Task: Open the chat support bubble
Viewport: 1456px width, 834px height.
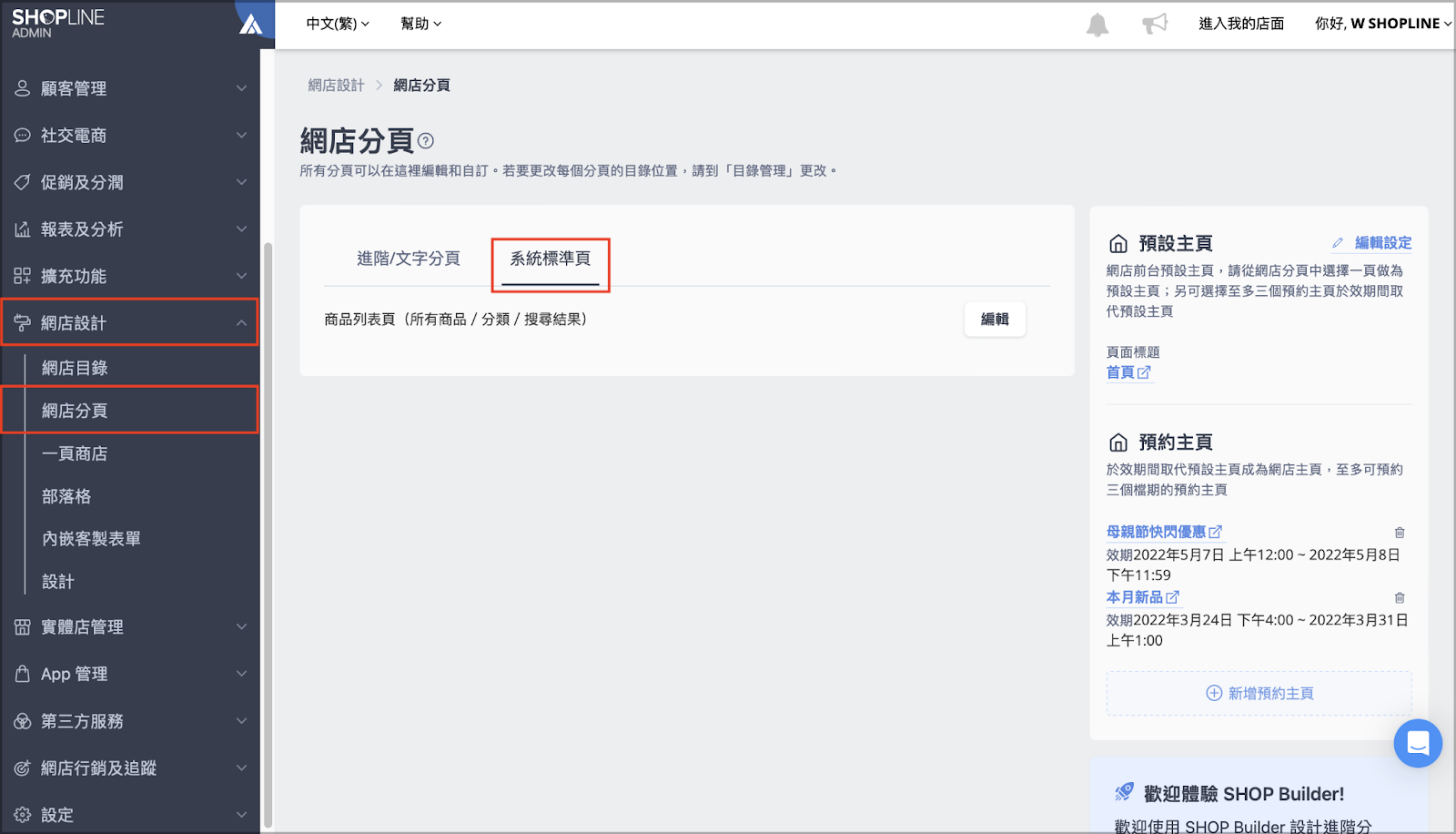Action: point(1418,743)
